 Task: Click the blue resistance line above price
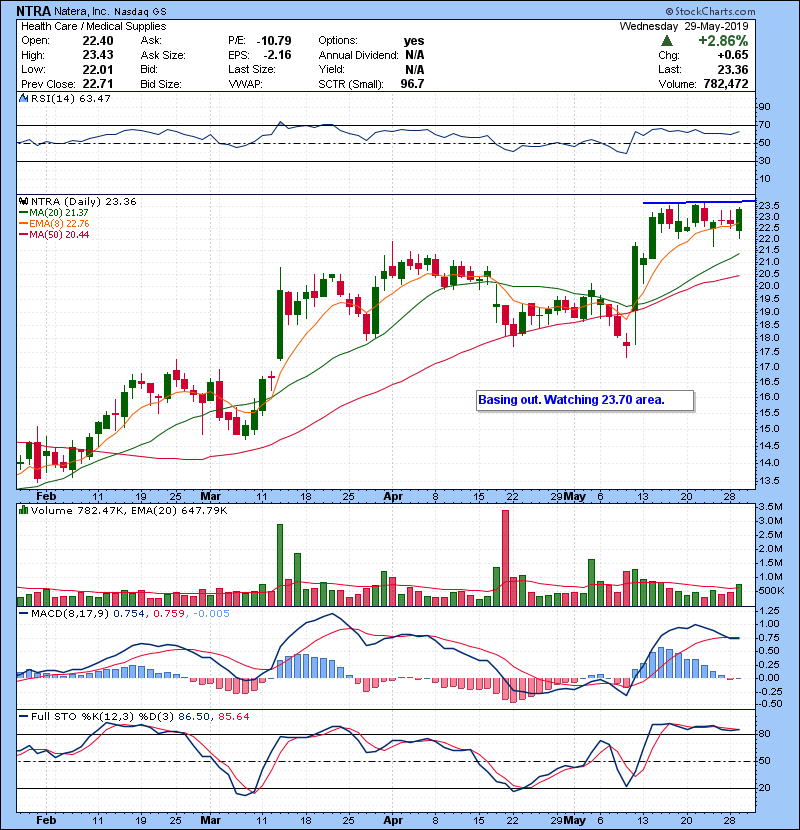699,202
